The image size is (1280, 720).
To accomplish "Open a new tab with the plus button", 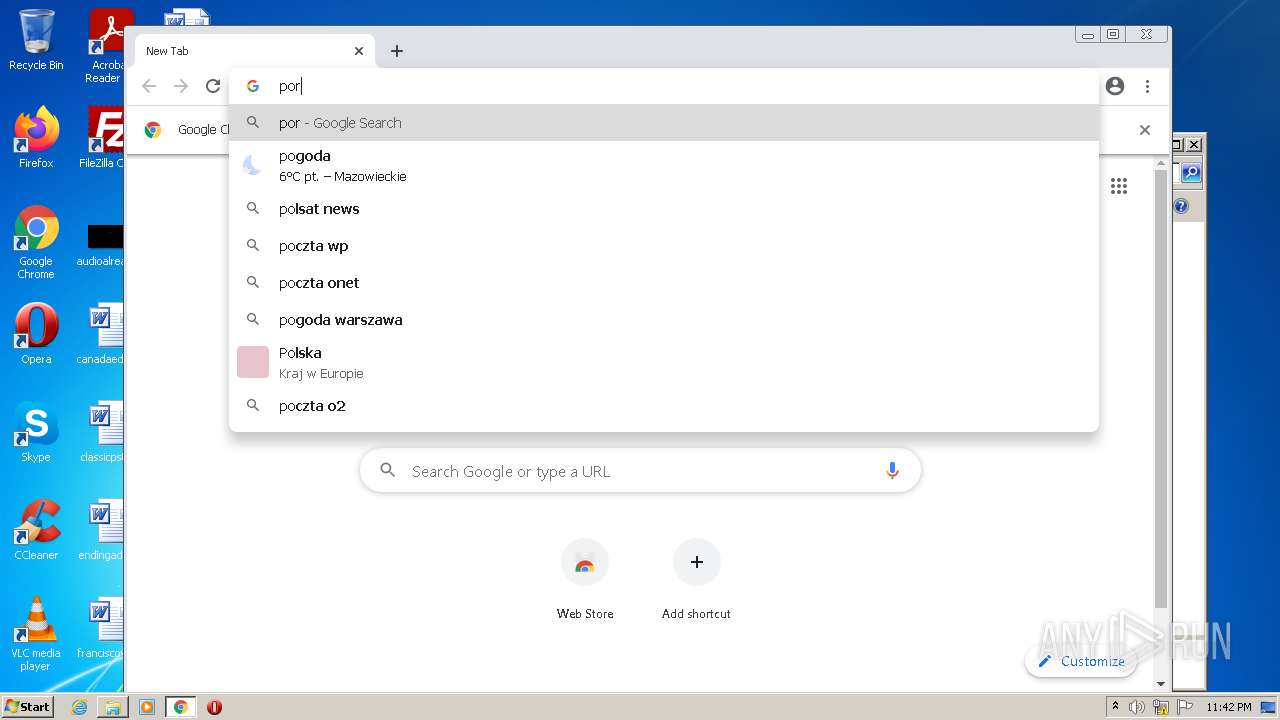I will coord(397,51).
